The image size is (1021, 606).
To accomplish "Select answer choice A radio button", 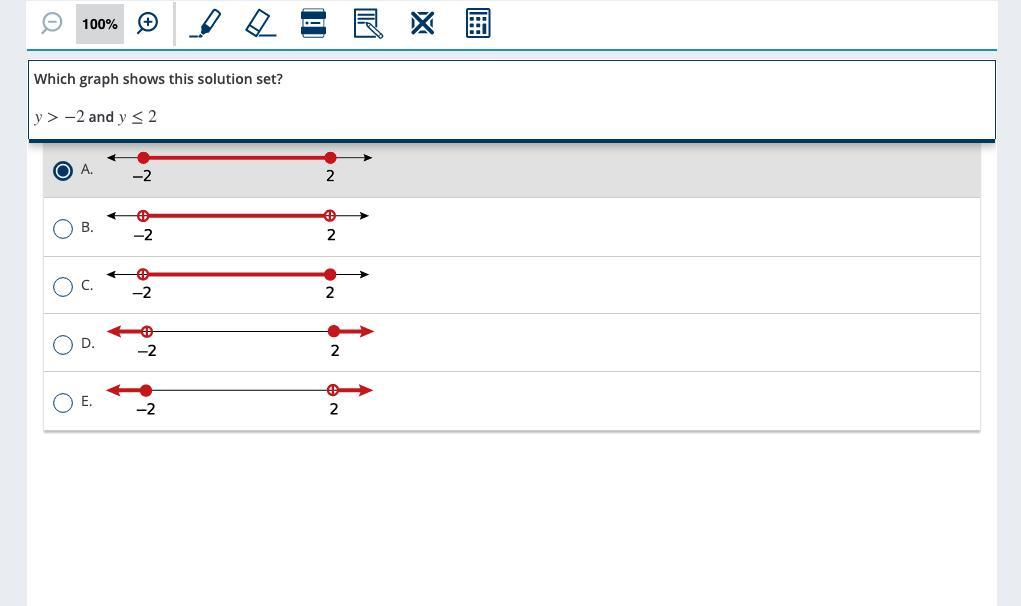I will click(x=63, y=170).
